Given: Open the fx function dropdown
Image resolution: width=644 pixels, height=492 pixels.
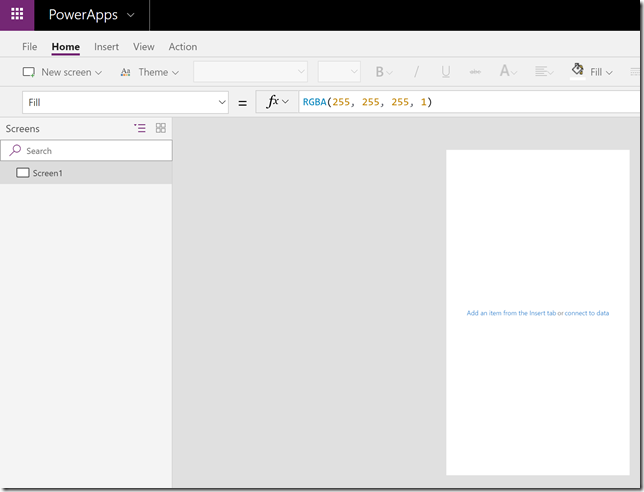Looking at the screenshot, I should pos(277,101).
